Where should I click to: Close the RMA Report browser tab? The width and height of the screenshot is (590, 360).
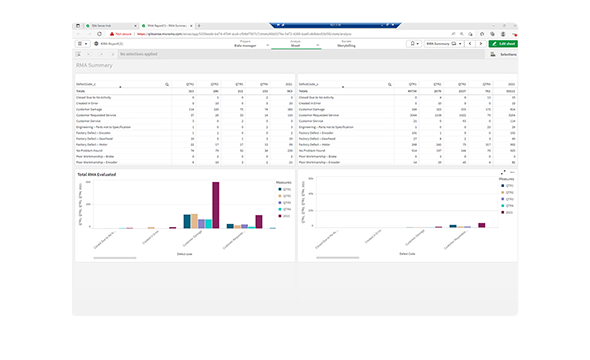pyautogui.click(x=191, y=26)
